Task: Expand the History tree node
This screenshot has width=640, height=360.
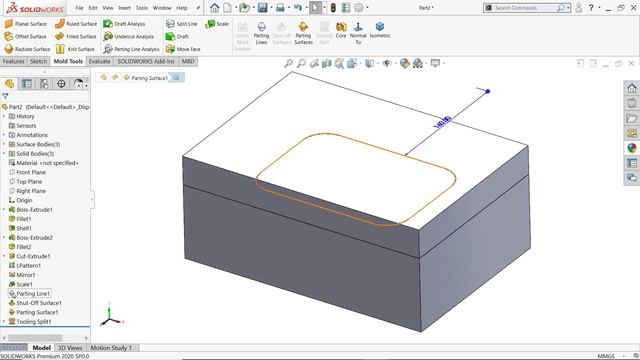Action: pyautogui.click(x=4, y=116)
